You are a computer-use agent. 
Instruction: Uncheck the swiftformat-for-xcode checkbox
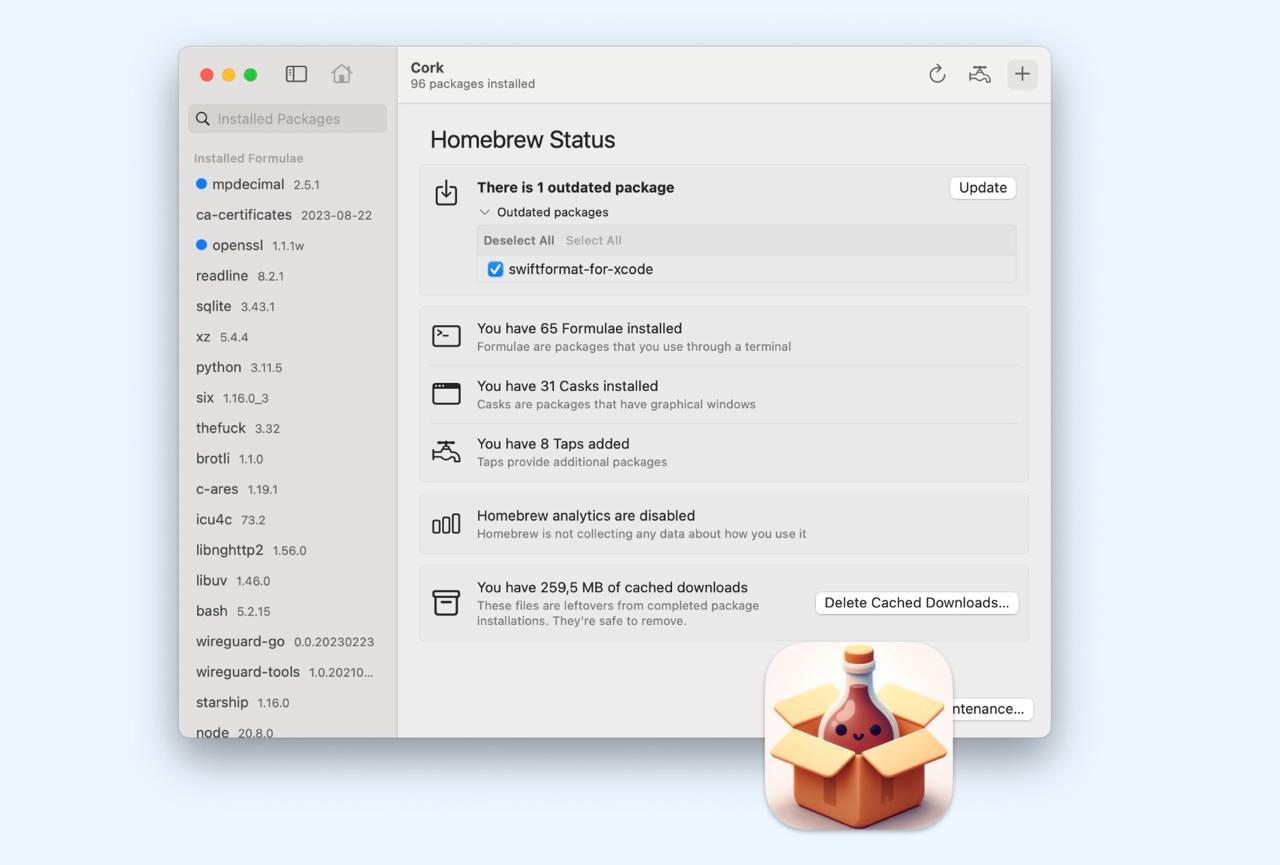pos(495,269)
